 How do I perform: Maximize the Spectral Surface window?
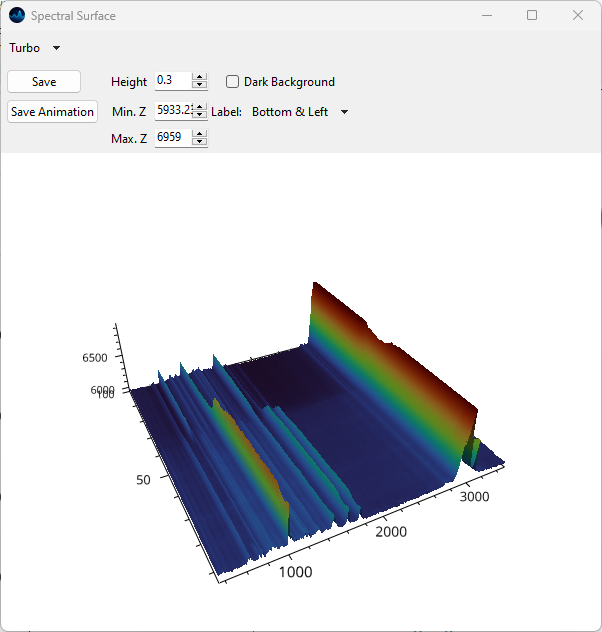(x=532, y=16)
